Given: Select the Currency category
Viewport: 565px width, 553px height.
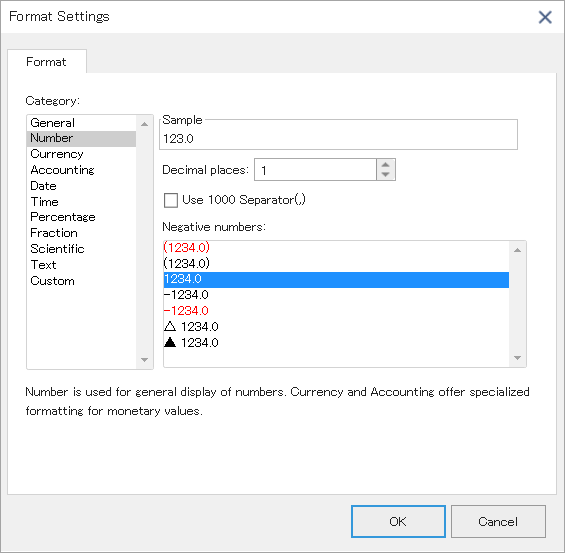Looking at the screenshot, I should (x=81, y=154).
